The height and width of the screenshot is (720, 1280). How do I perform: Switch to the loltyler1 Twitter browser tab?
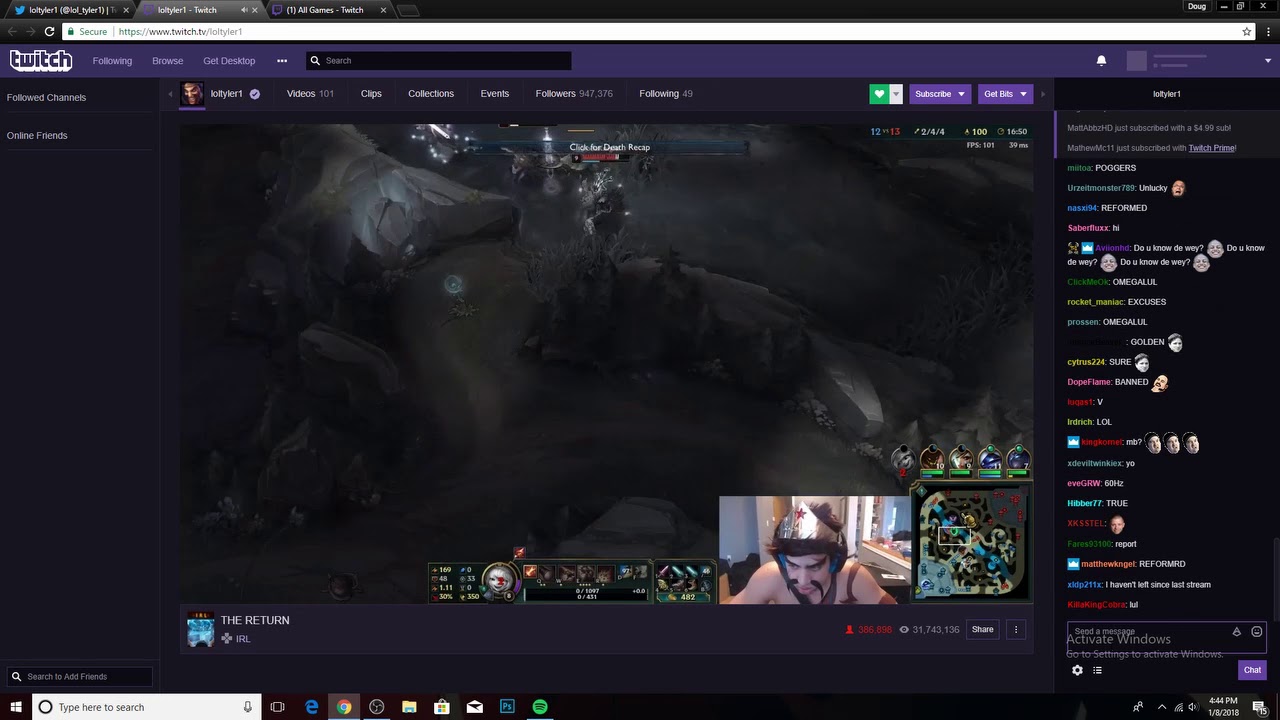point(70,10)
